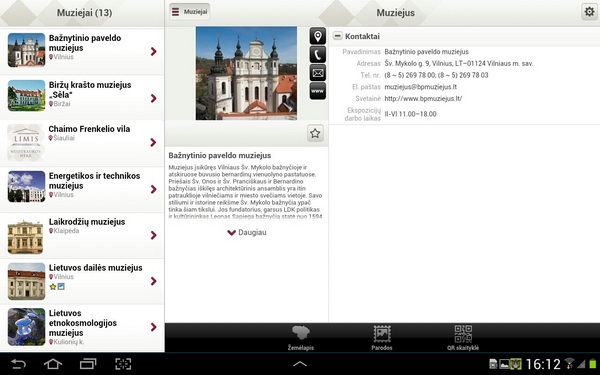Image resolution: width=600 pixels, height=375 pixels.
Task: Tap thumbnail of Lietuvos etnokosmologijos muziejus
Action: click(26, 327)
